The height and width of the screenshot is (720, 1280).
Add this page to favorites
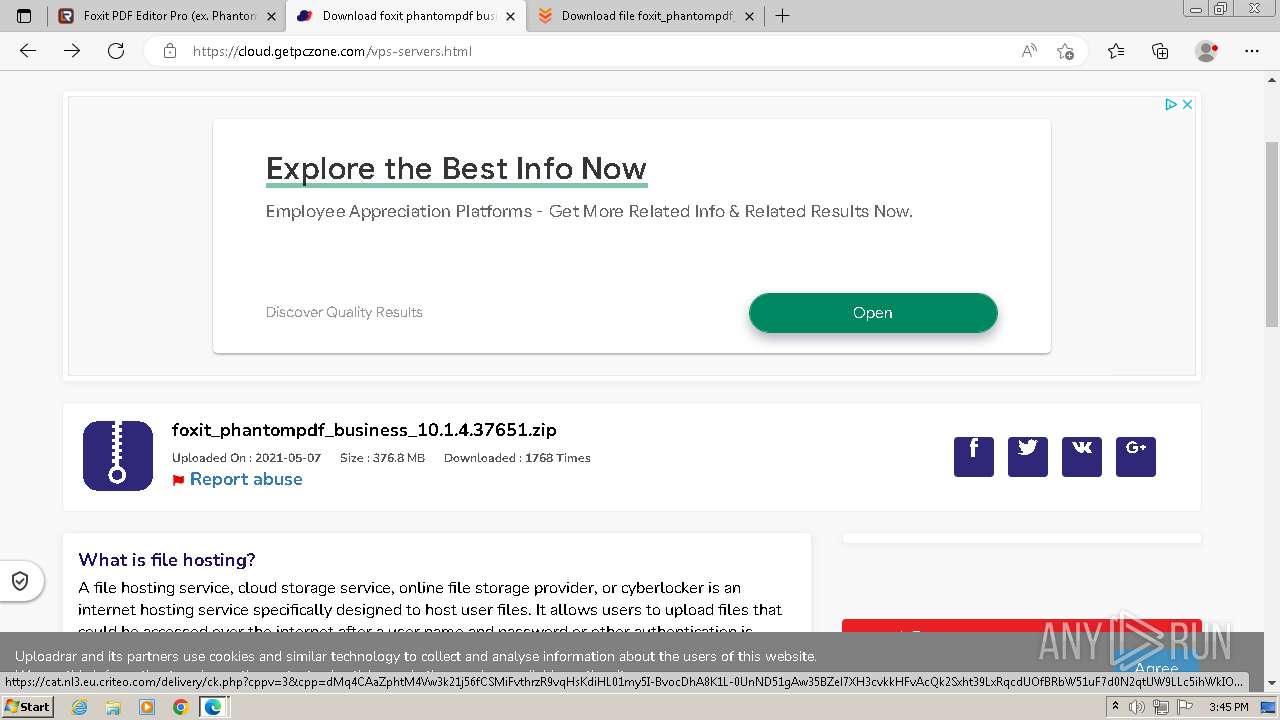point(1066,51)
